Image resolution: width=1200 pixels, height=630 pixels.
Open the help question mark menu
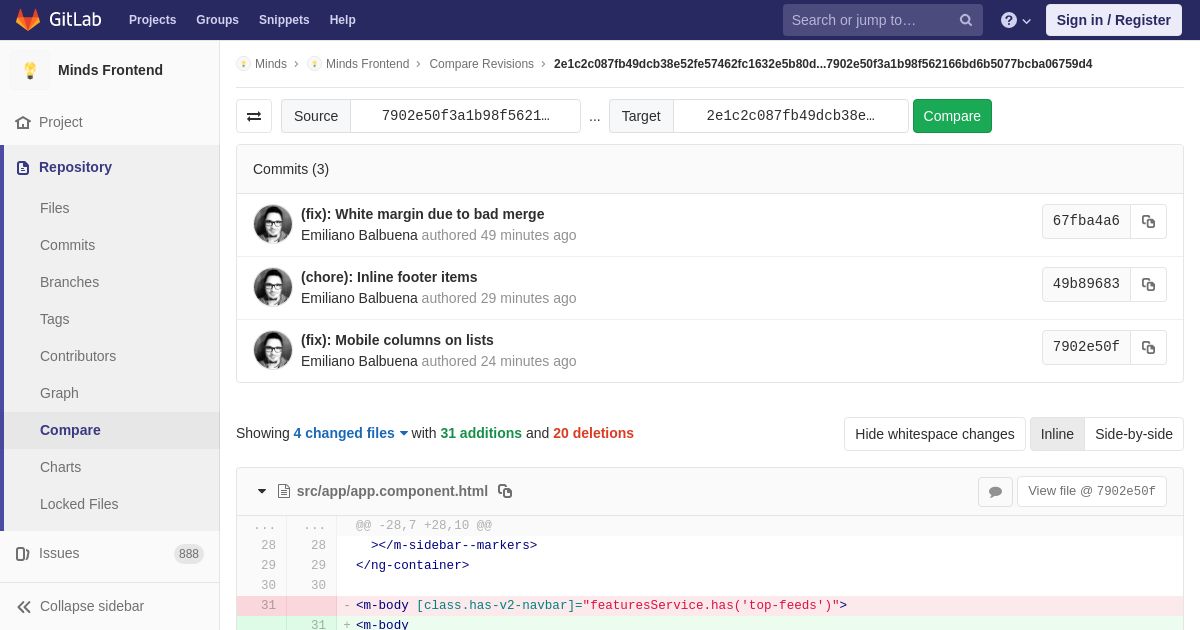(1016, 20)
